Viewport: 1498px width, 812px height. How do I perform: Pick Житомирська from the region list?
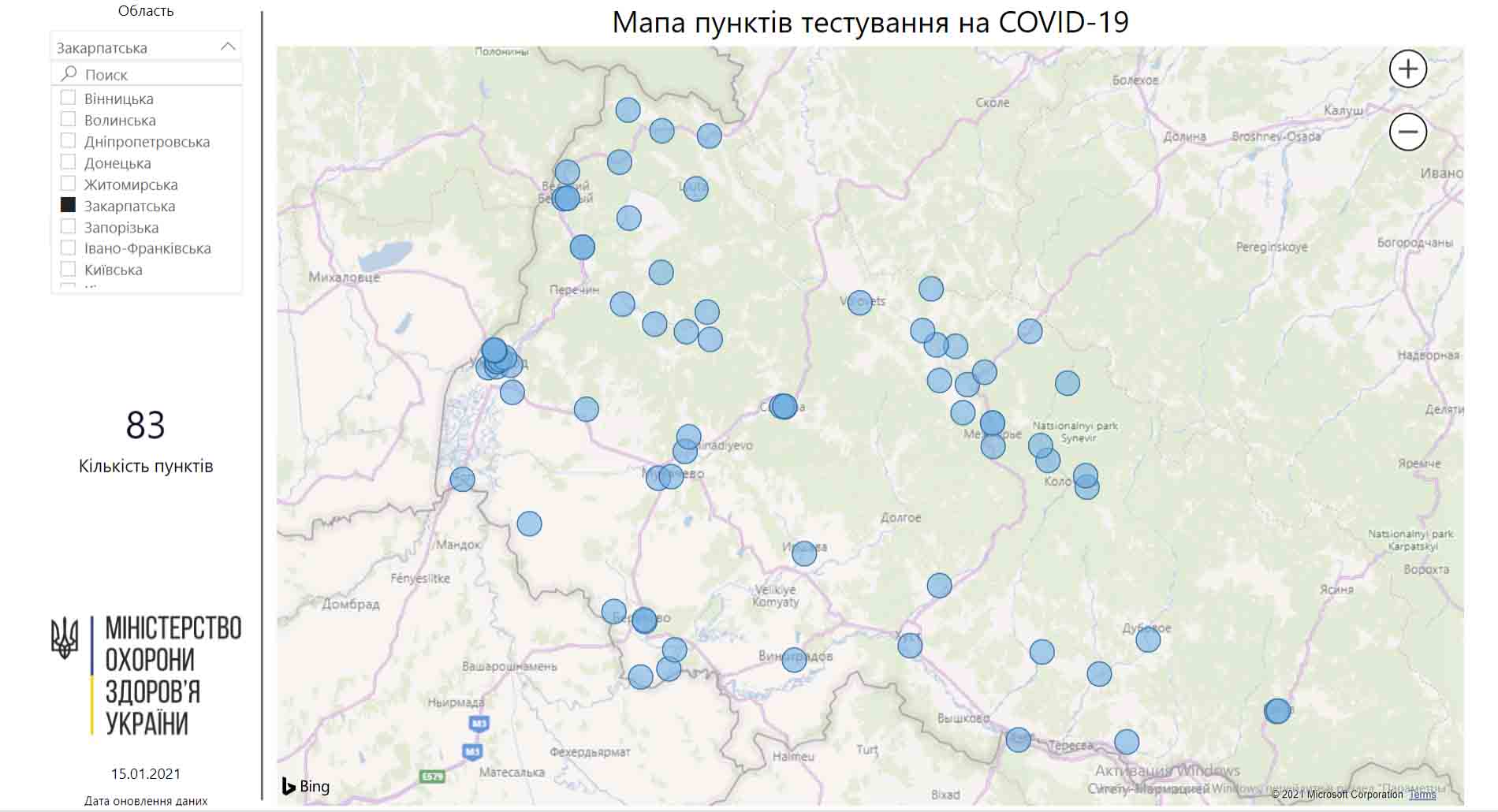click(x=131, y=184)
